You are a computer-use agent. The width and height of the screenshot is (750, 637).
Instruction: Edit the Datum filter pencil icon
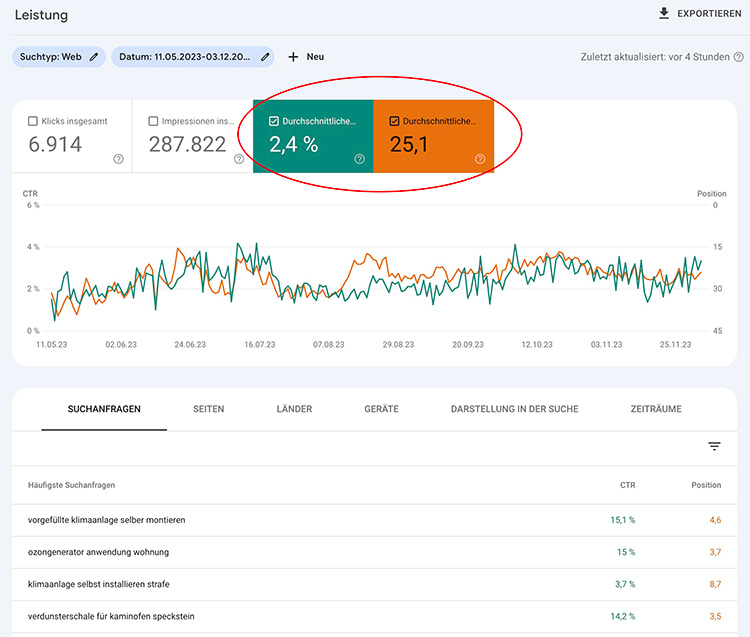265,57
